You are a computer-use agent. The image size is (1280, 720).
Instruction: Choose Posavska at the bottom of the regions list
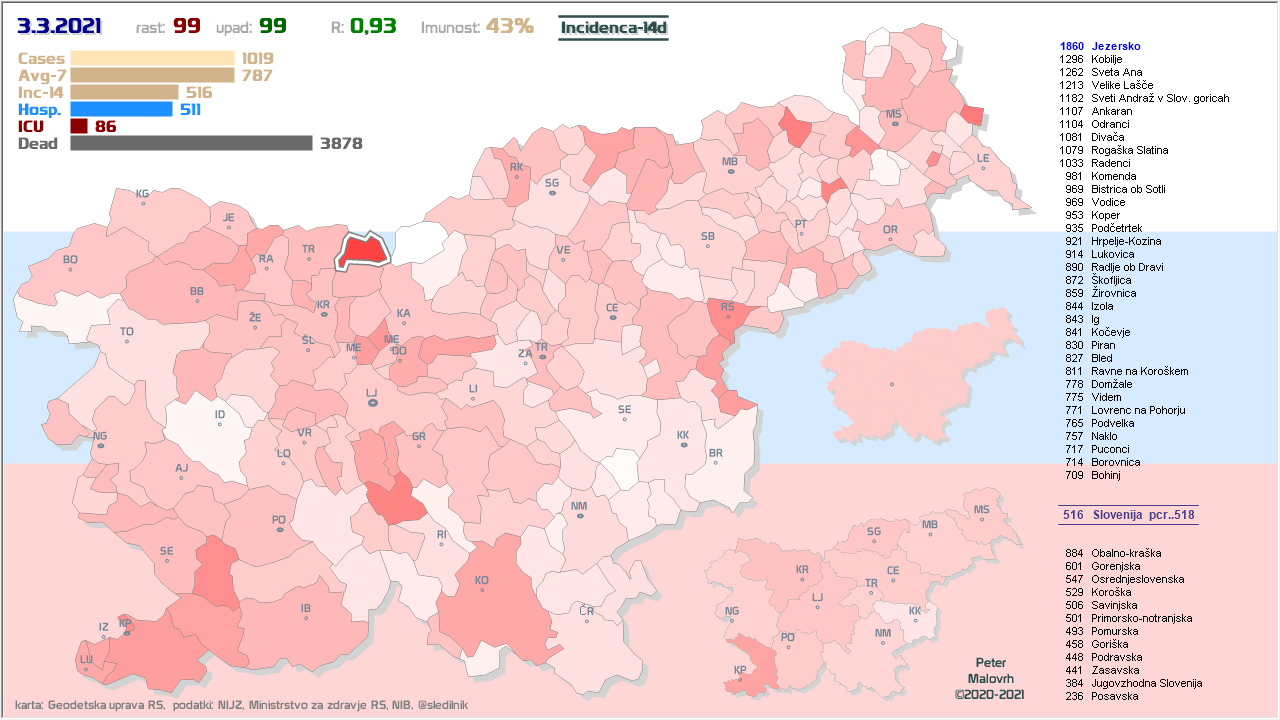pyautogui.click(x=1114, y=696)
